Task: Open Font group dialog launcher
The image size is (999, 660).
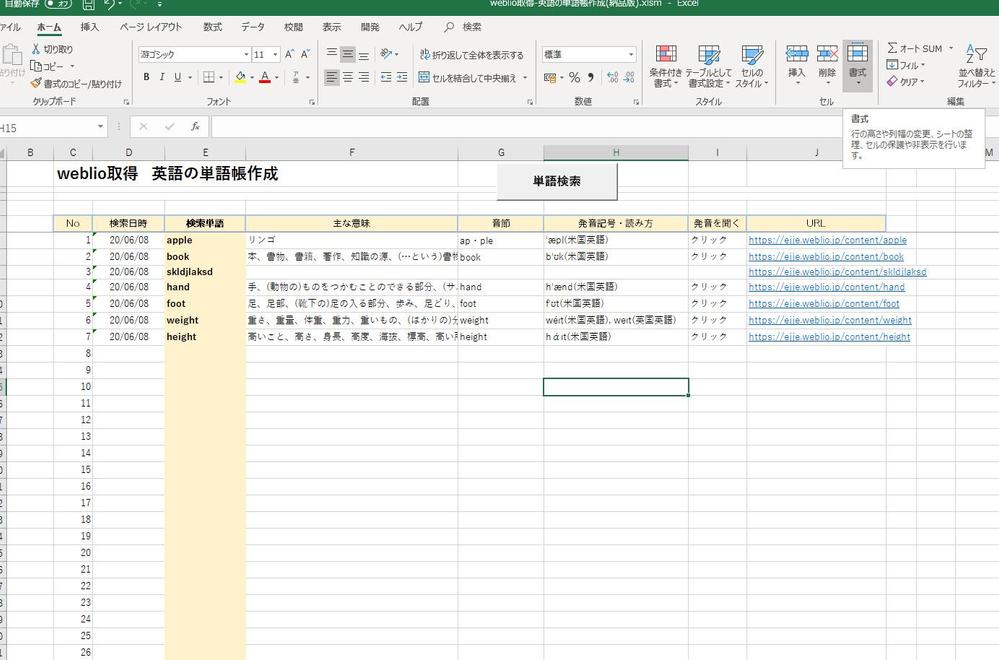Action: coord(312,102)
